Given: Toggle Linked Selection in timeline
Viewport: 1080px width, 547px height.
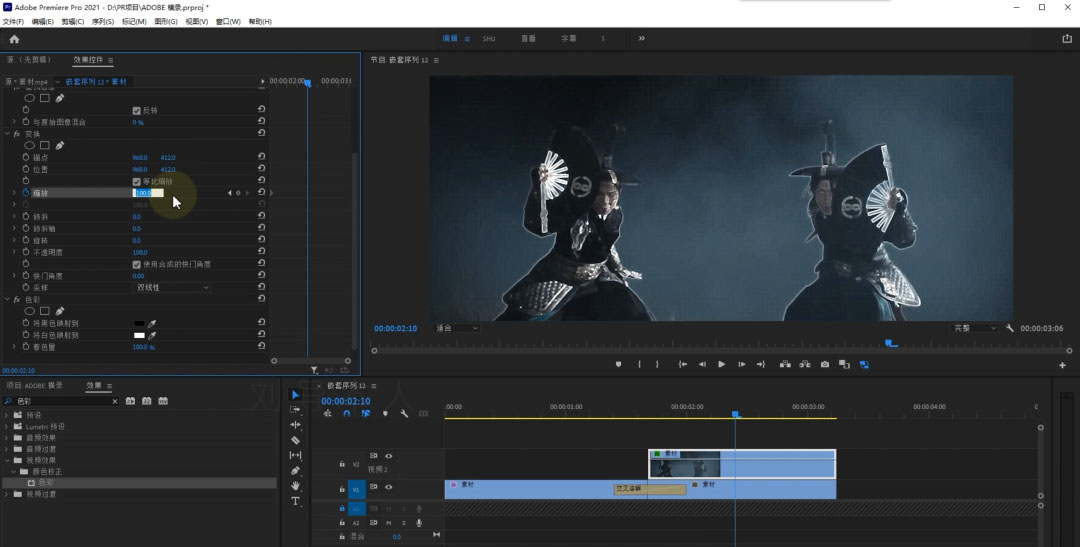Looking at the screenshot, I should 366,413.
